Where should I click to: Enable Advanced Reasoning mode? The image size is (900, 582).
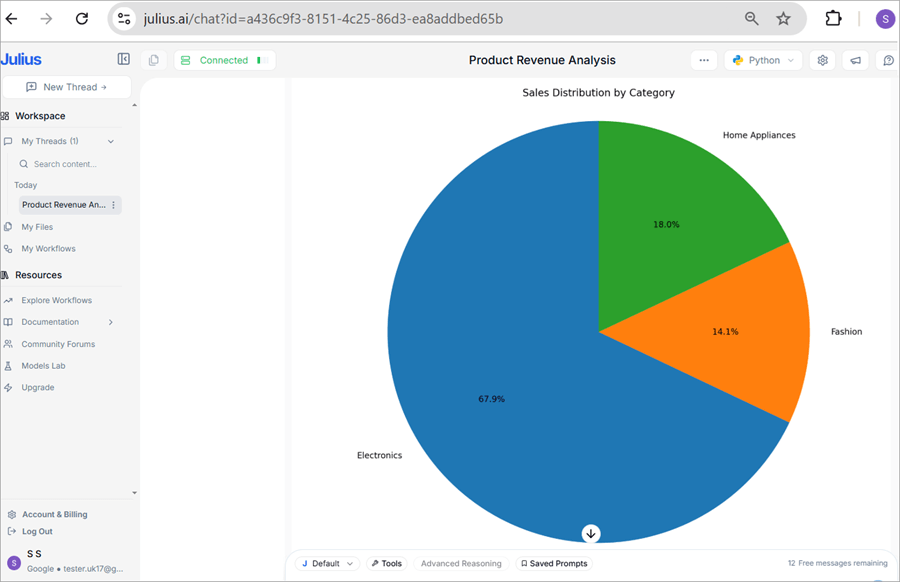click(461, 563)
